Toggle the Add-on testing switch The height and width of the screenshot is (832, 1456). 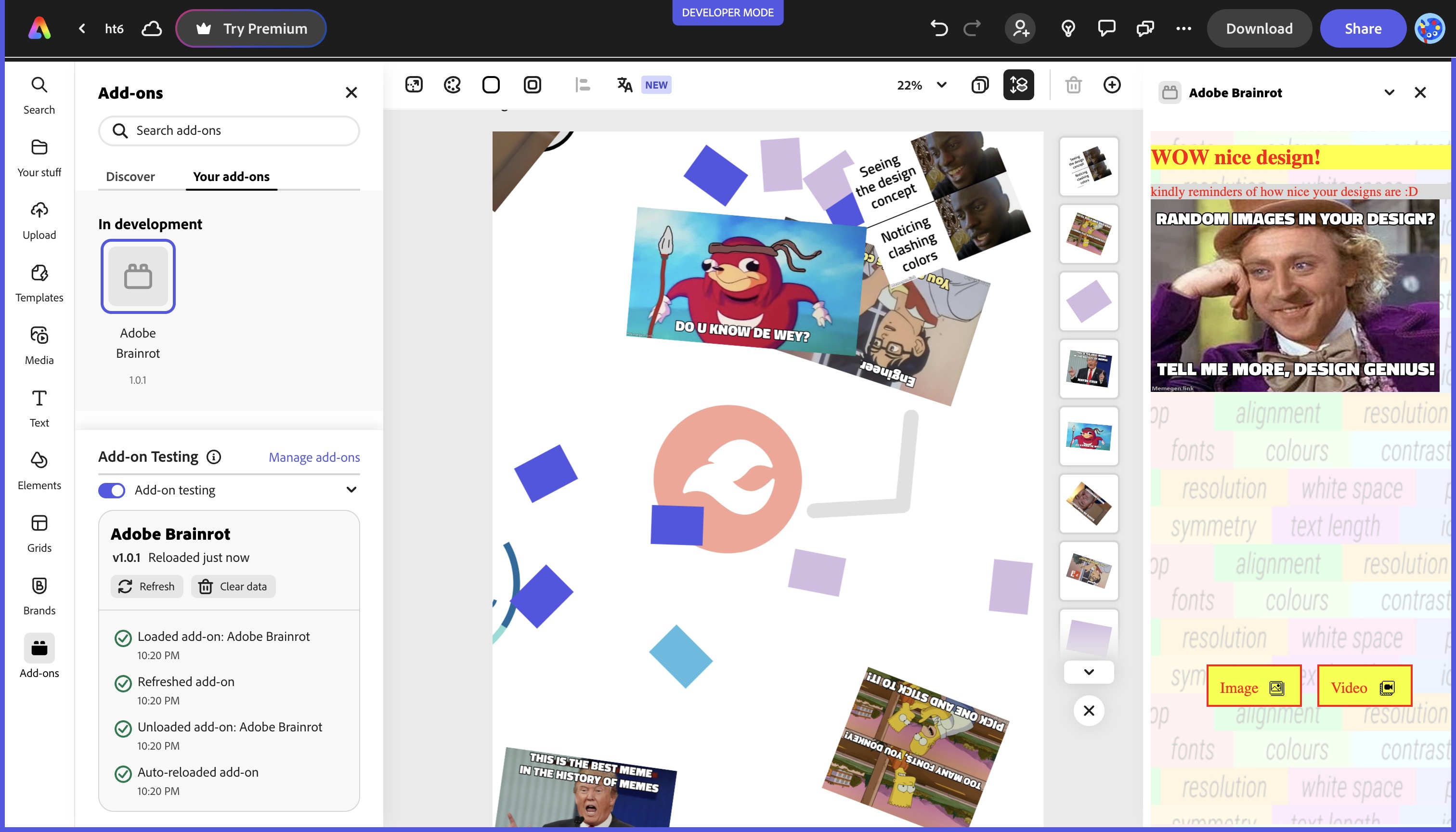(111, 490)
